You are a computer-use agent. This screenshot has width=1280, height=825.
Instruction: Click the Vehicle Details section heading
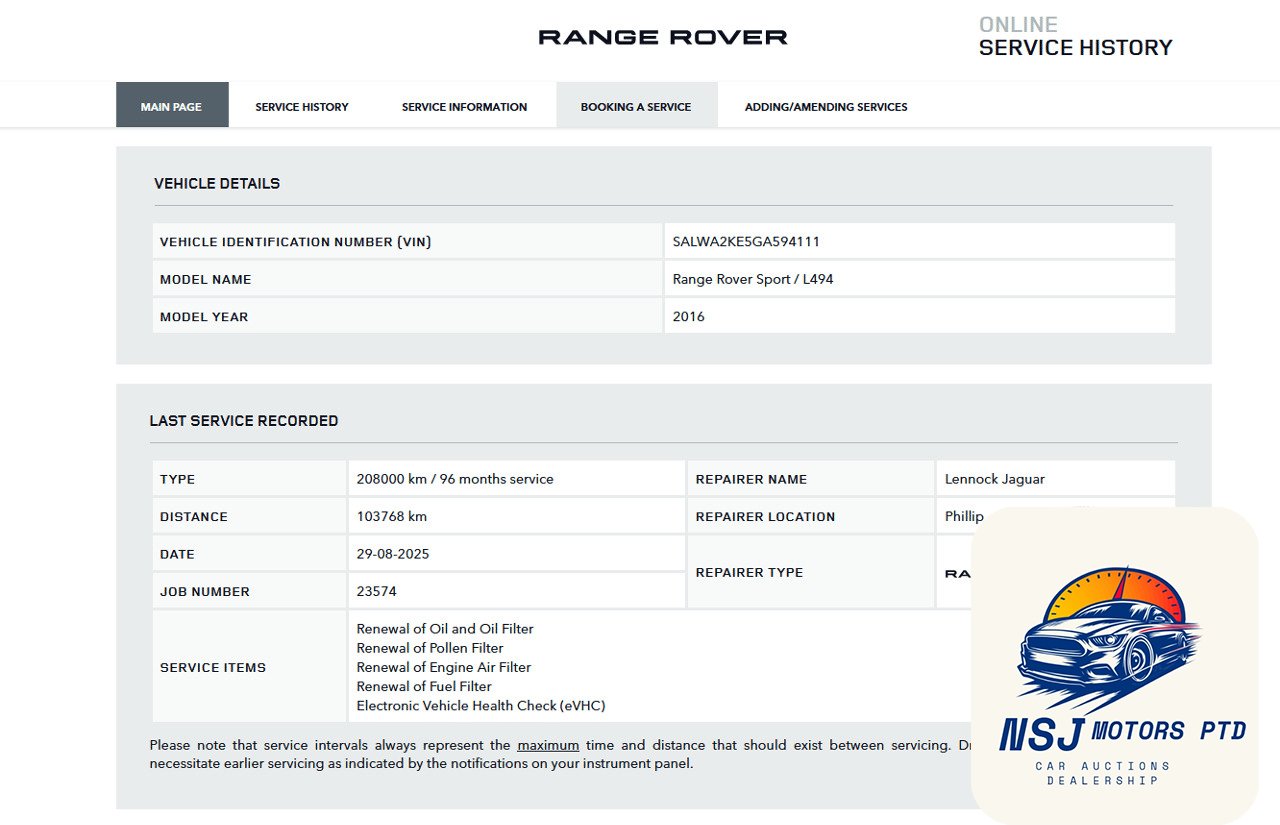click(x=217, y=184)
